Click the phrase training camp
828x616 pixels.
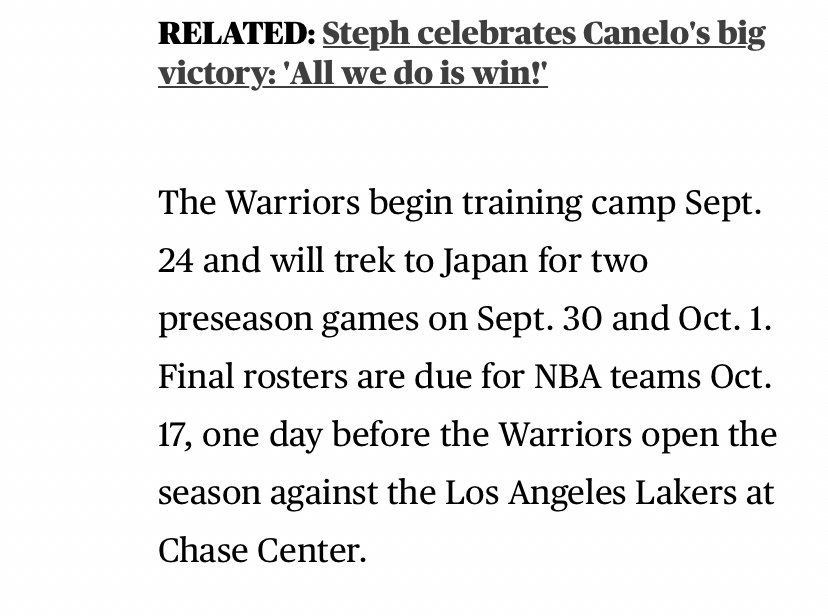click(569, 204)
